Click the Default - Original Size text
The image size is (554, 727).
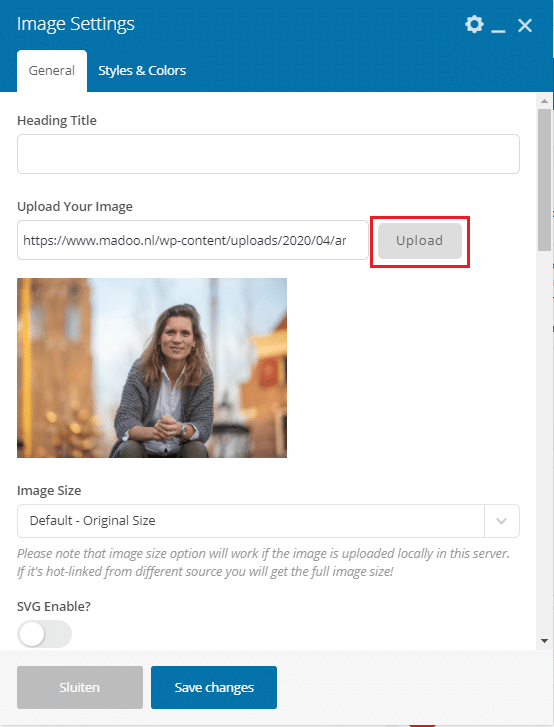pos(92,521)
